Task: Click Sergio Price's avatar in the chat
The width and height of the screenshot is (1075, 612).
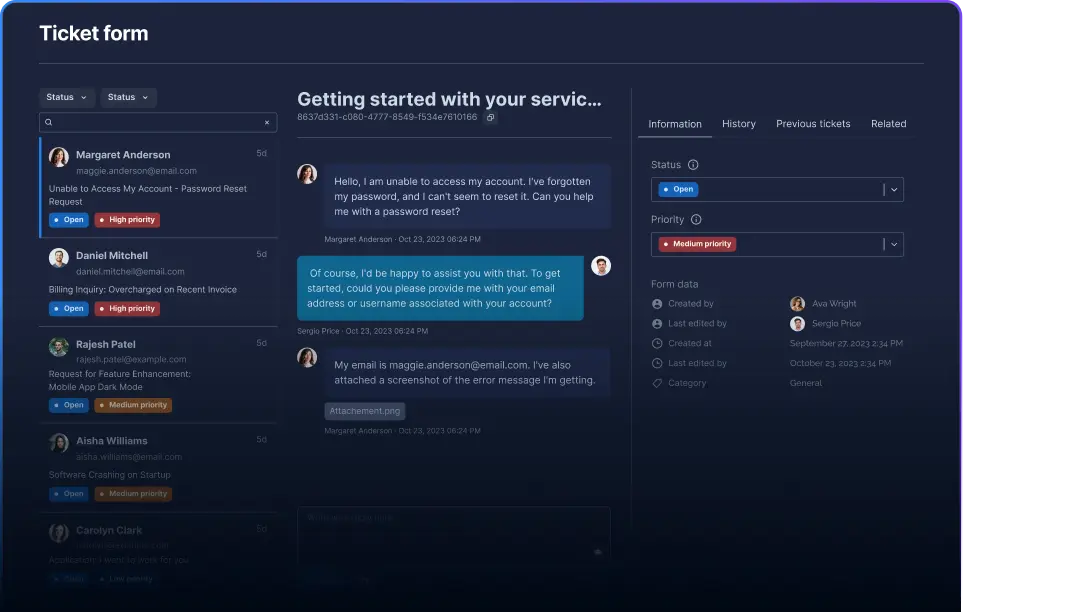Action: (x=600, y=266)
